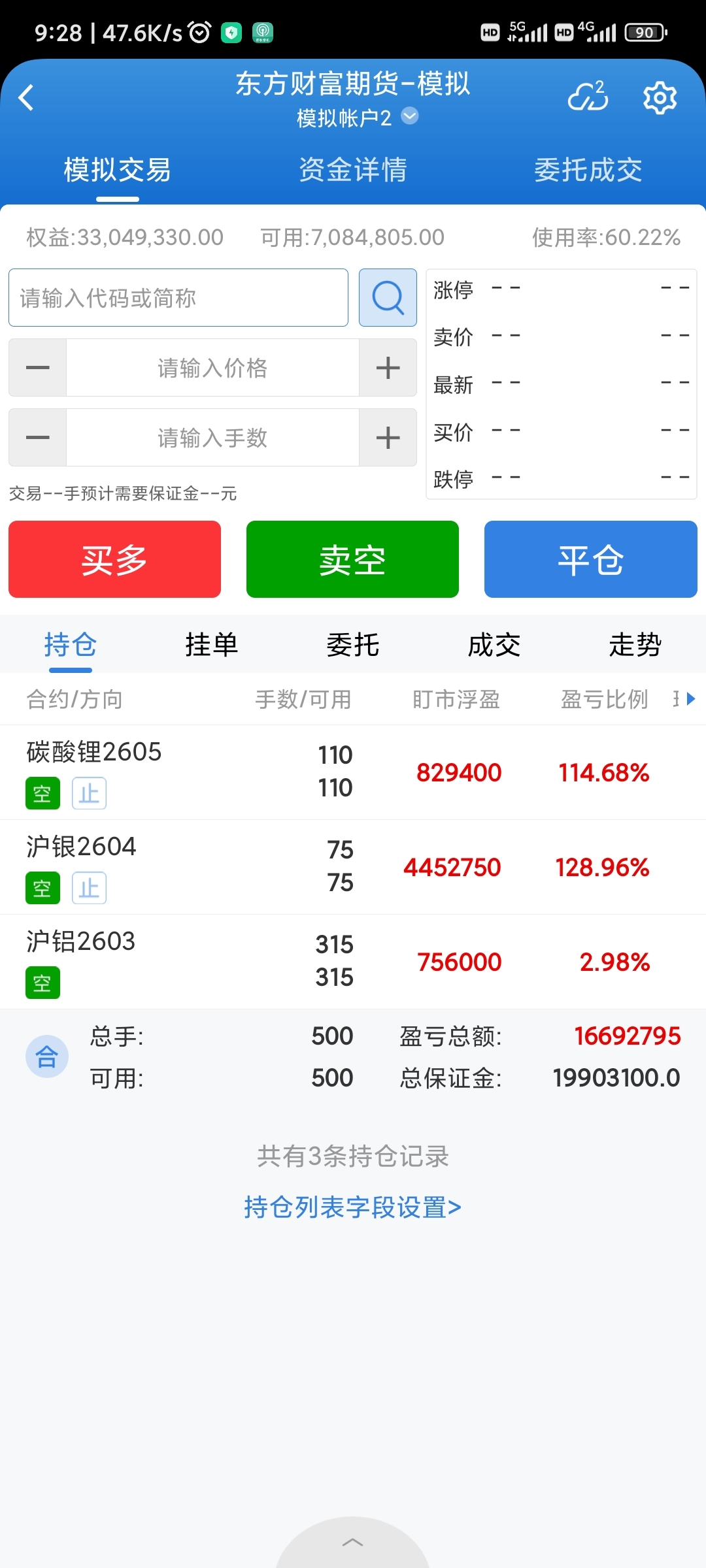Tap 空 badge under 碳酸锂2605
The width and height of the screenshot is (706, 1568).
[x=42, y=793]
